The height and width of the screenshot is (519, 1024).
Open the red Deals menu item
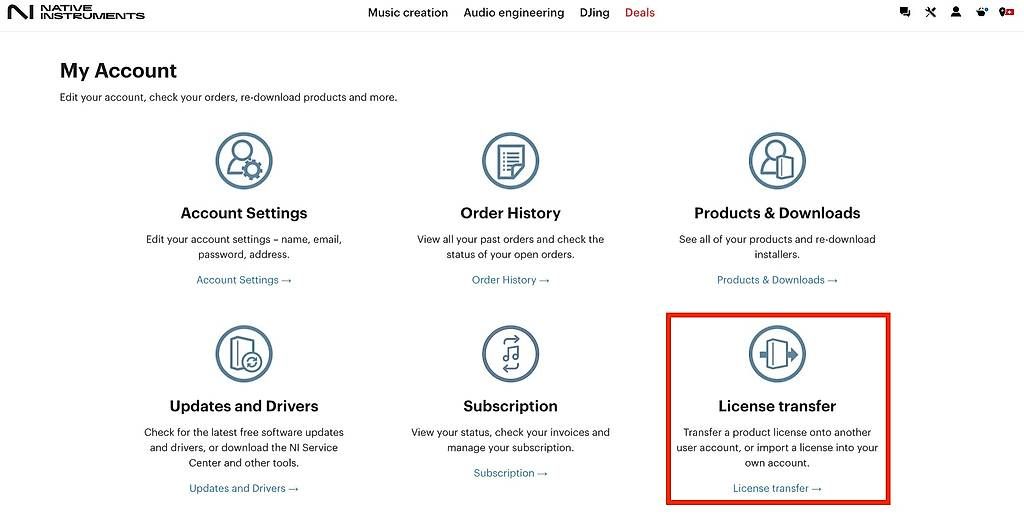click(639, 12)
